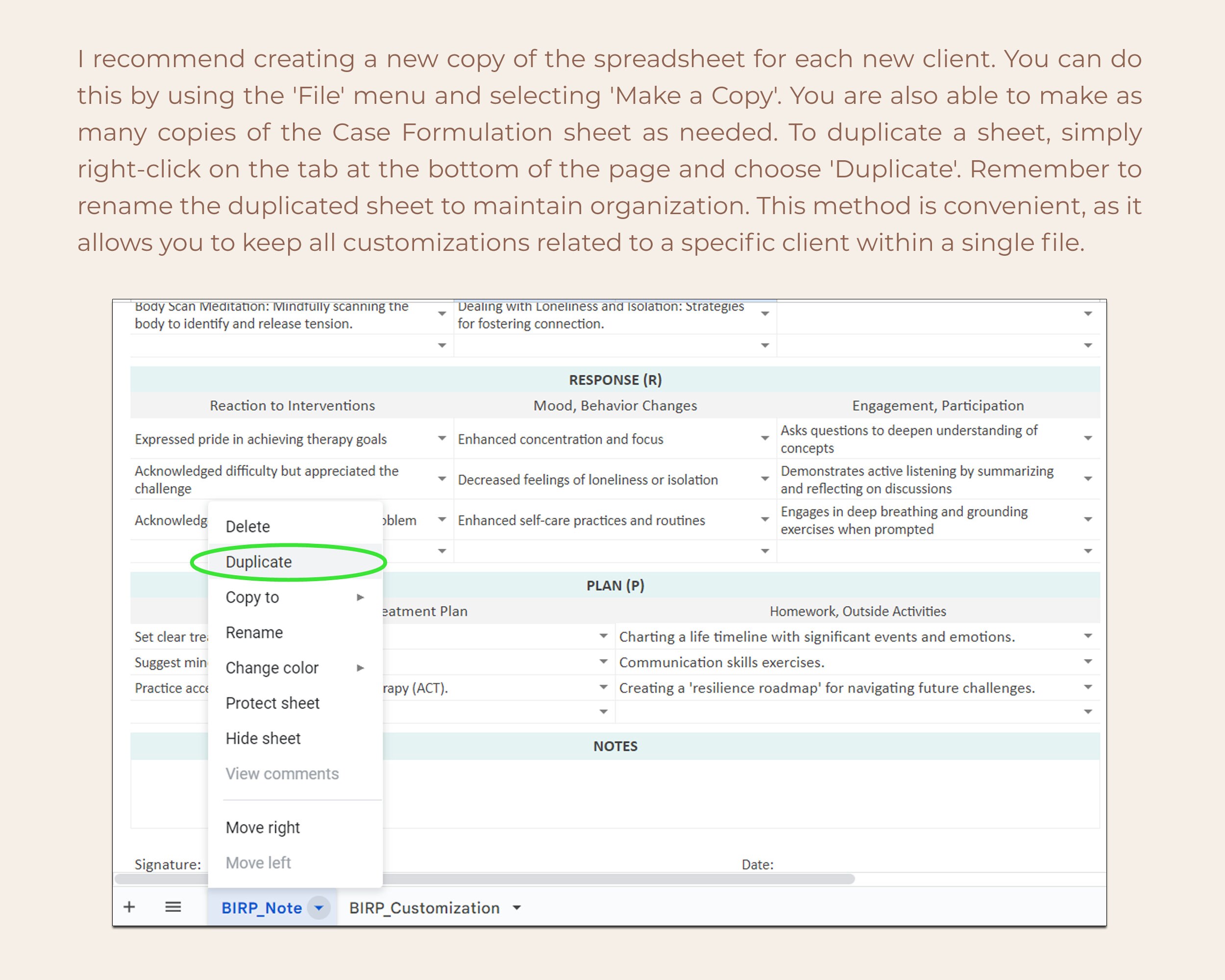Open the BIRP_Customization tab dropdown arrow
Image resolution: width=1225 pixels, height=980 pixels.
516,907
